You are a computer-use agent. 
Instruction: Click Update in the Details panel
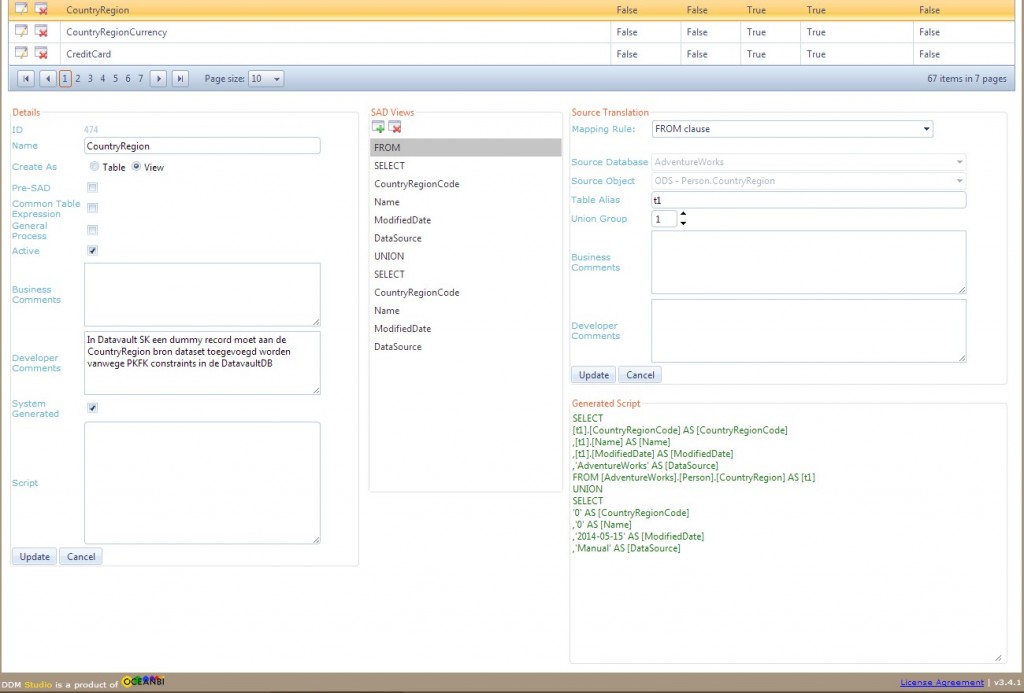(35, 556)
